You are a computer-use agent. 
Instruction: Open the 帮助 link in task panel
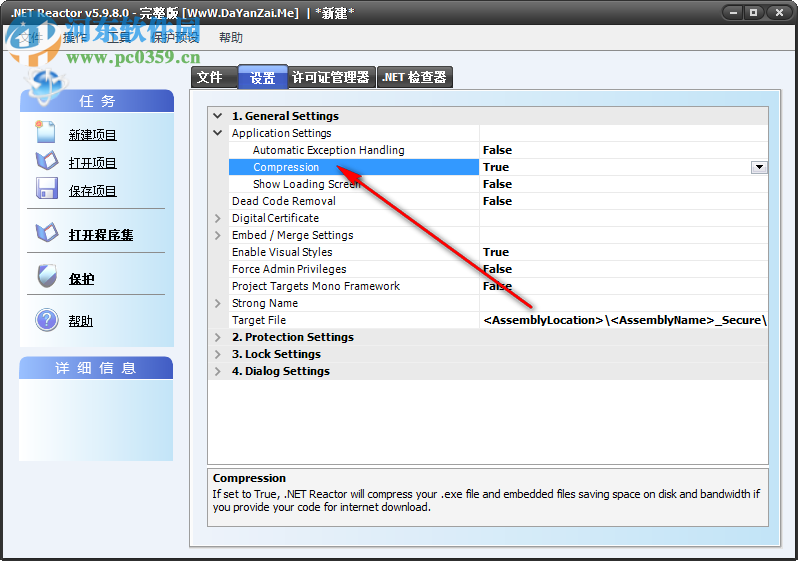coord(81,321)
